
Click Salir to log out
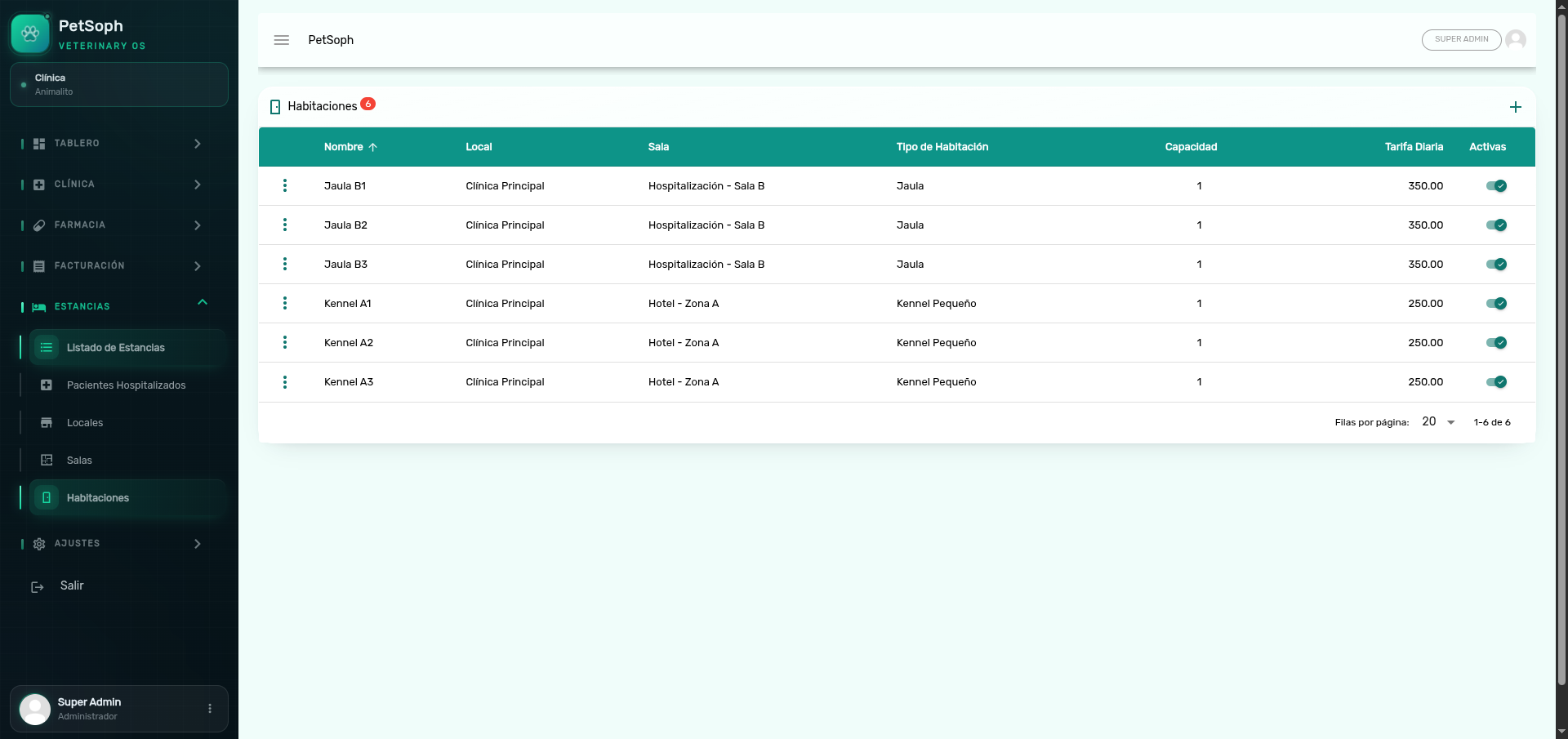72,586
